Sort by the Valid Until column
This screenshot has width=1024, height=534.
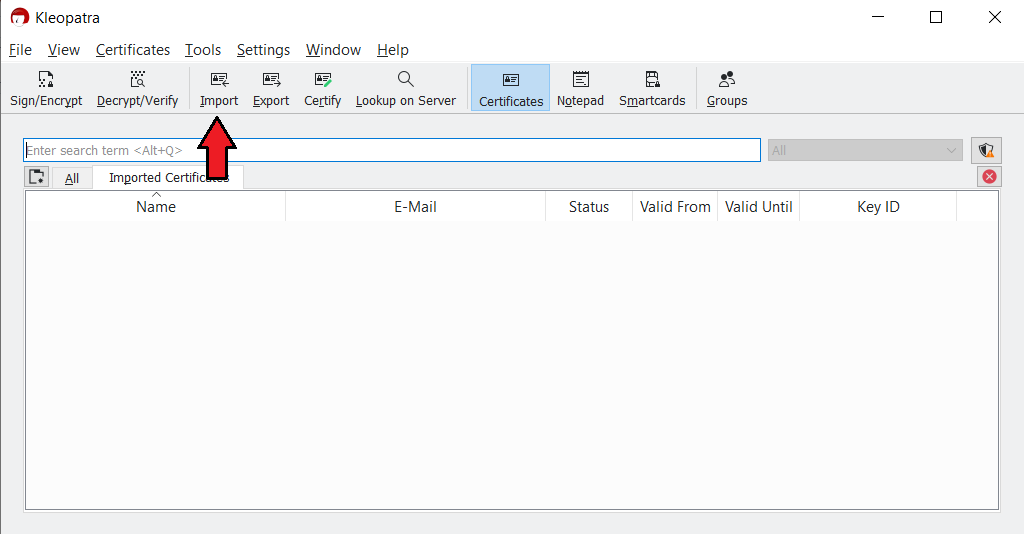(x=758, y=206)
